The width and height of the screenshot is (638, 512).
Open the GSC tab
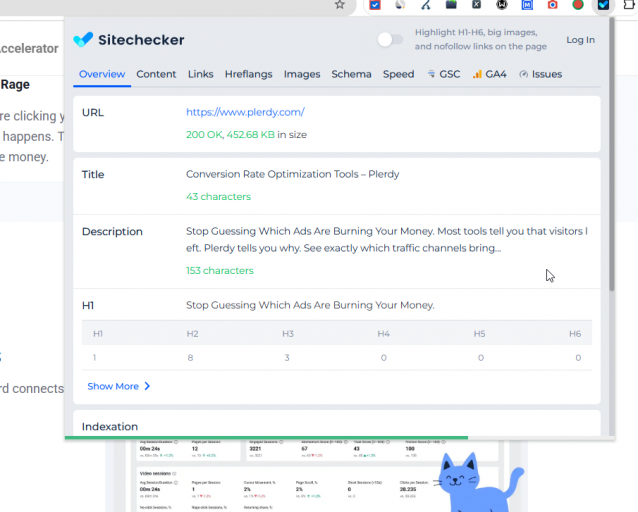click(444, 74)
